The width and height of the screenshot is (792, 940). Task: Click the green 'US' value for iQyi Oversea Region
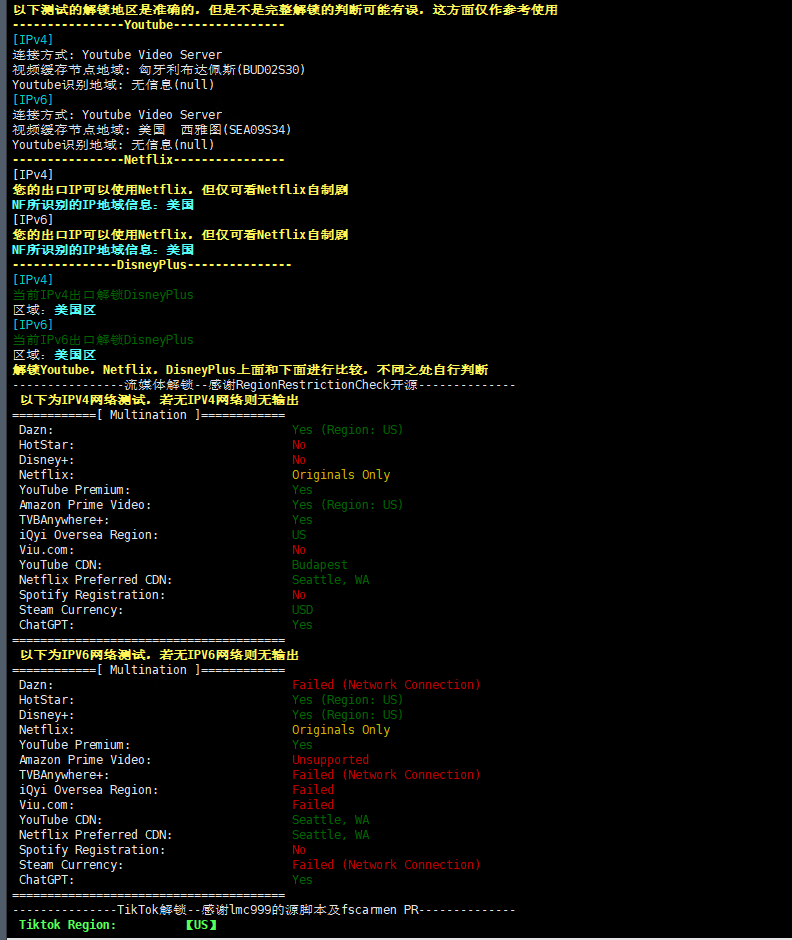pos(299,535)
